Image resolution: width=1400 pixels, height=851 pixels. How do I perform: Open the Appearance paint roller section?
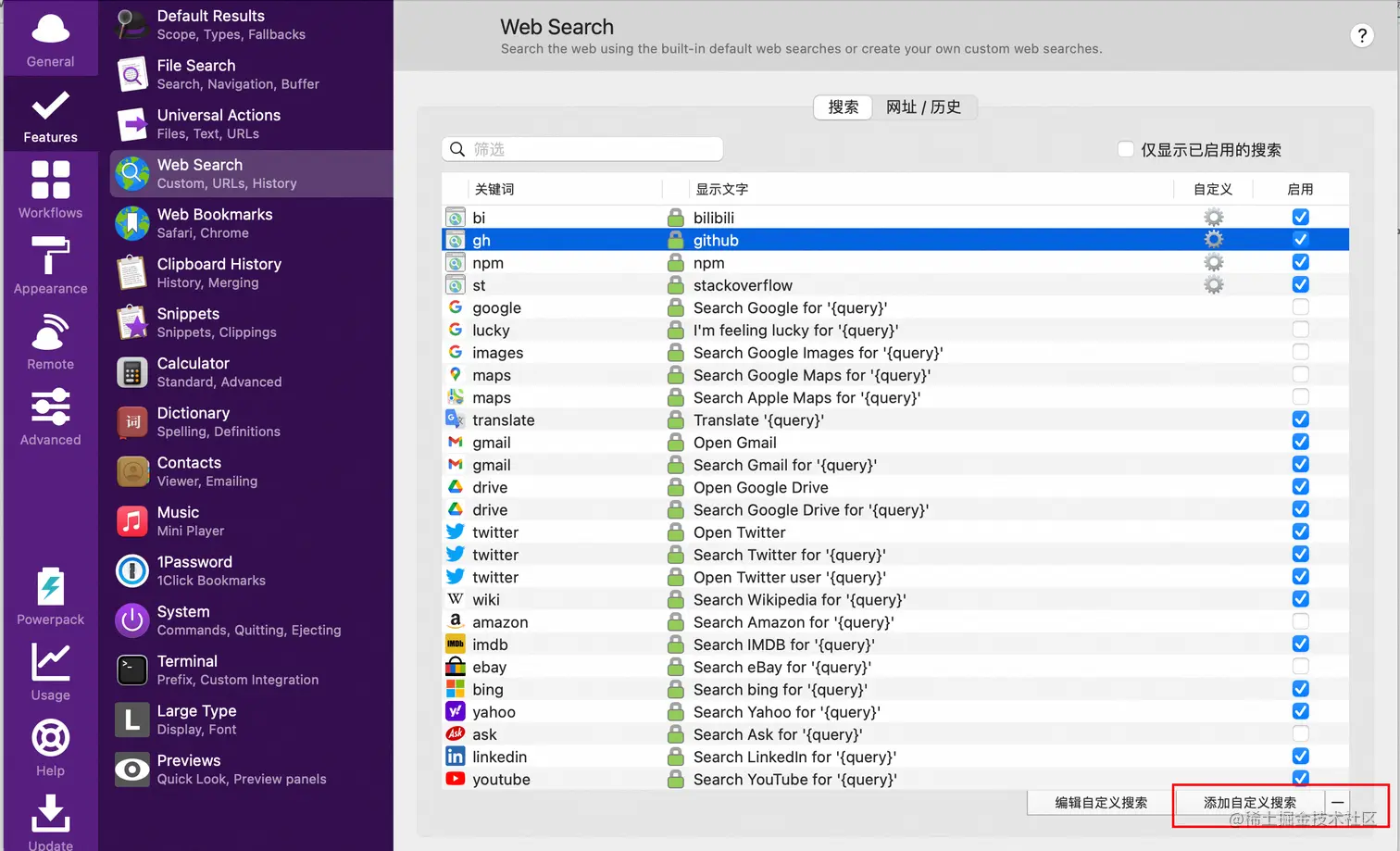pyautogui.click(x=50, y=266)
